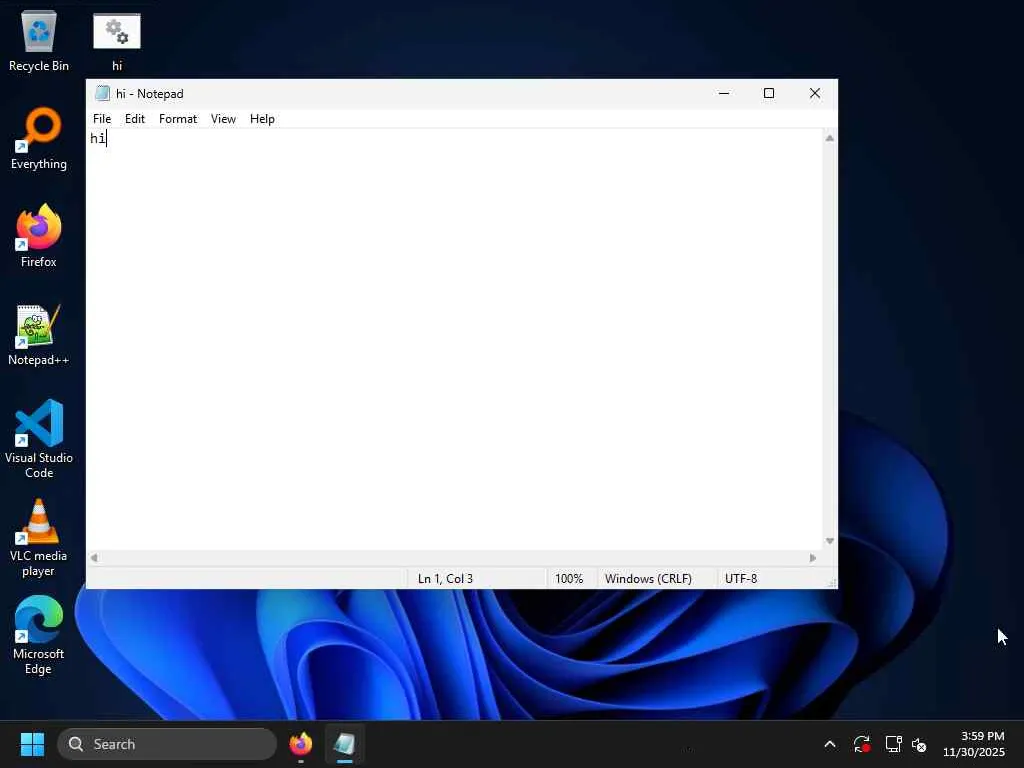Click the taskbar Search box

(x=167, y=744)
